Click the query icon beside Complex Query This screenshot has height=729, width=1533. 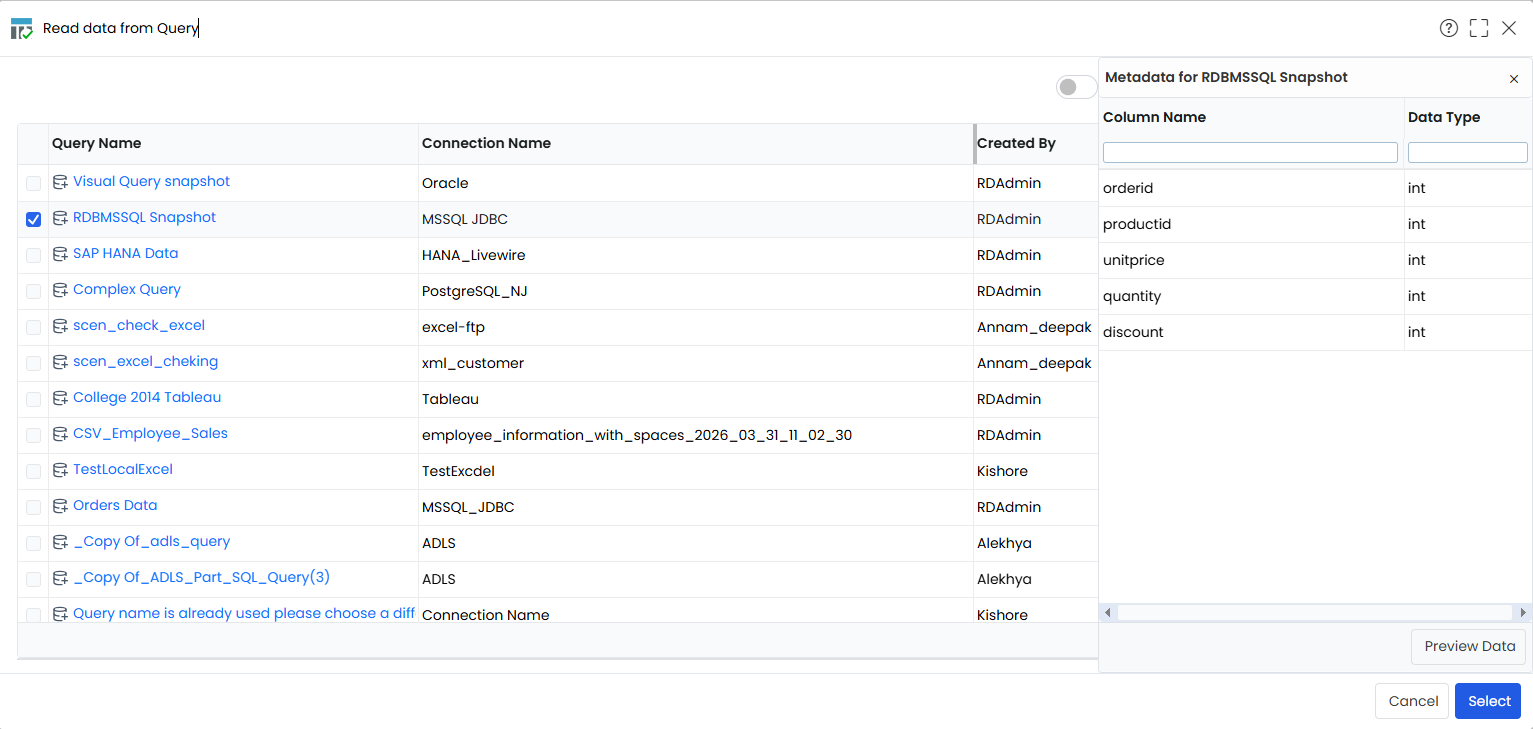coord(60,290)
